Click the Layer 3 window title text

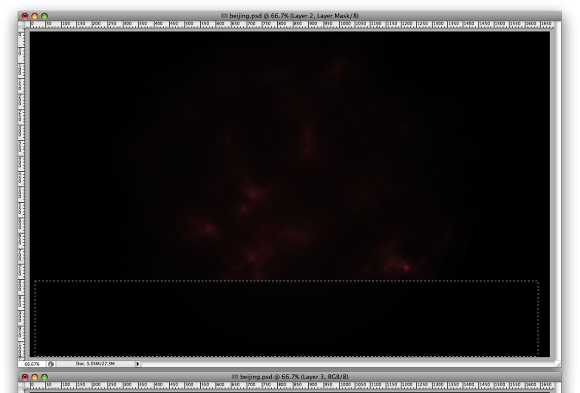[x=294, y=377]
